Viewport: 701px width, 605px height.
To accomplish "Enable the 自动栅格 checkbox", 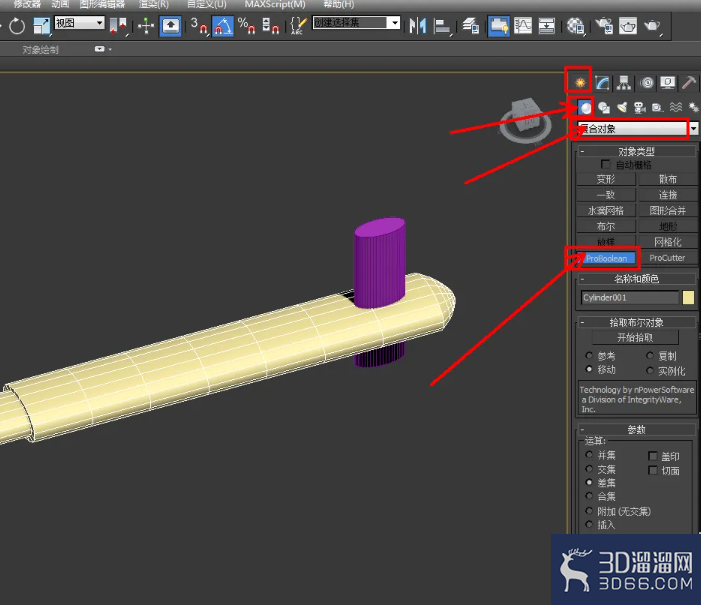I will [x=606, y=164].
